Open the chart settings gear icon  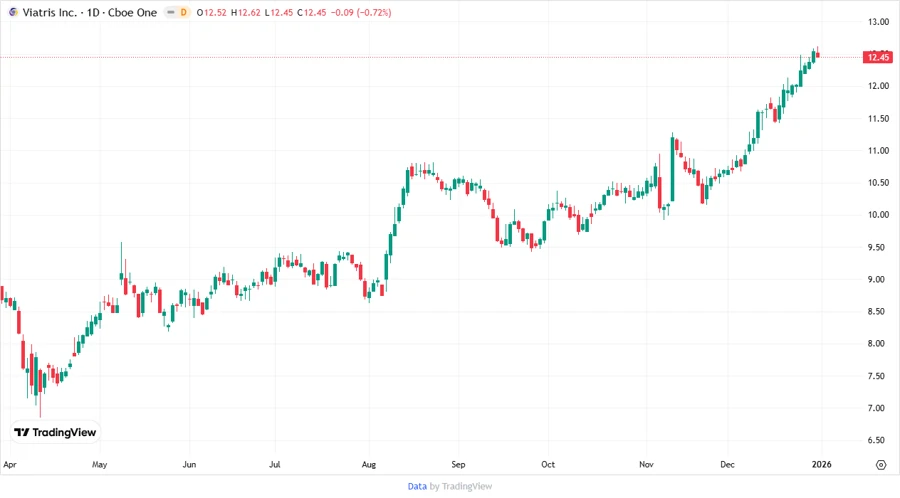[x=881, y=465]
